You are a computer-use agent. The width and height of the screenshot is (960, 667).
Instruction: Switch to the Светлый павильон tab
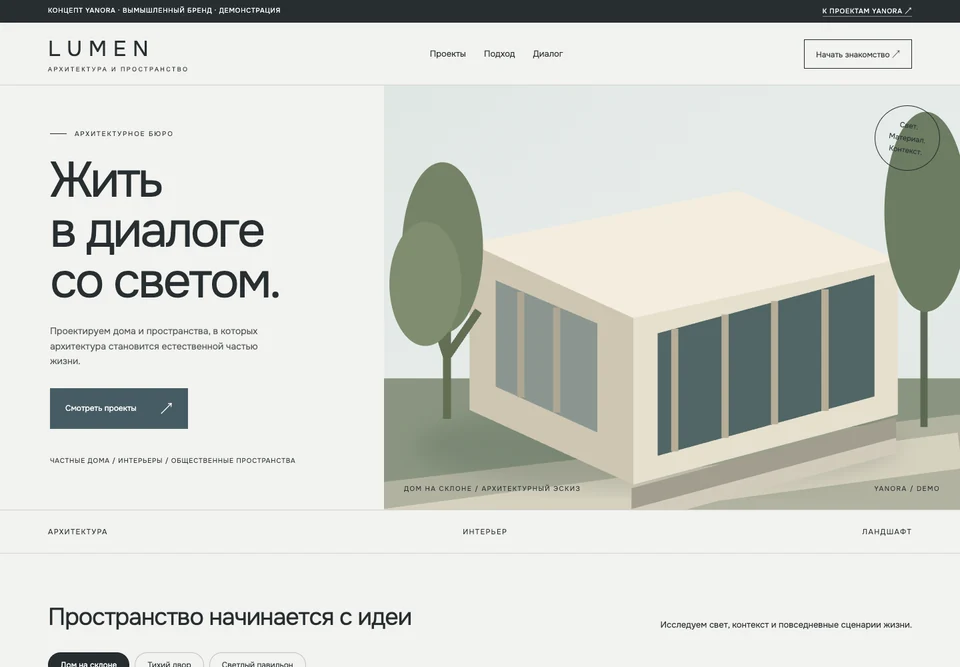[257, 660]
